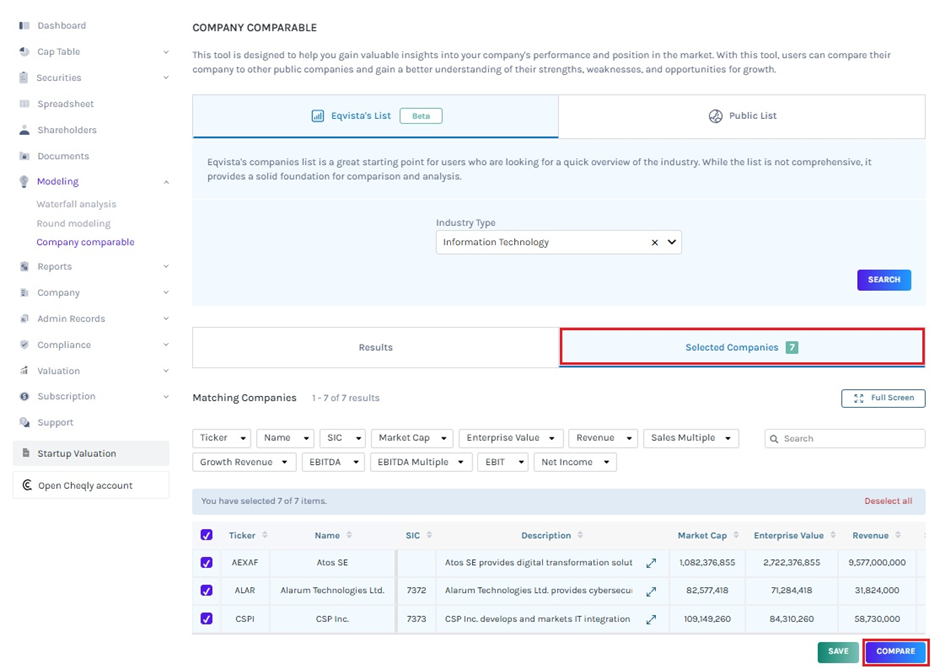Click the Shareholders person icon
The width and height of the screenshot is (940, 669).
click(24, 130)
